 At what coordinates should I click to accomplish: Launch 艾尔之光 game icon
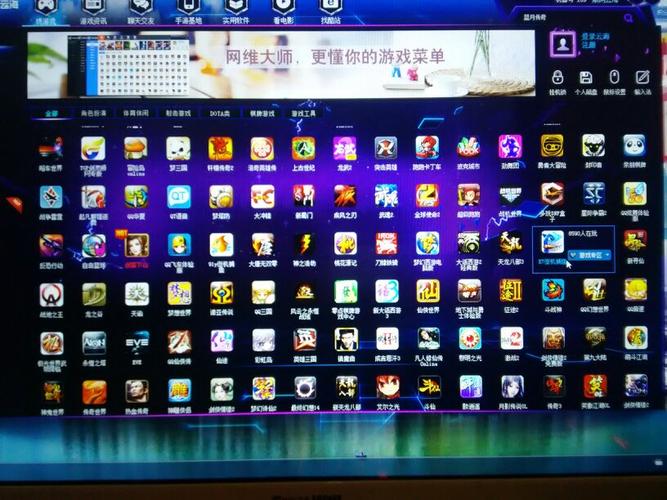click(388, 387)
